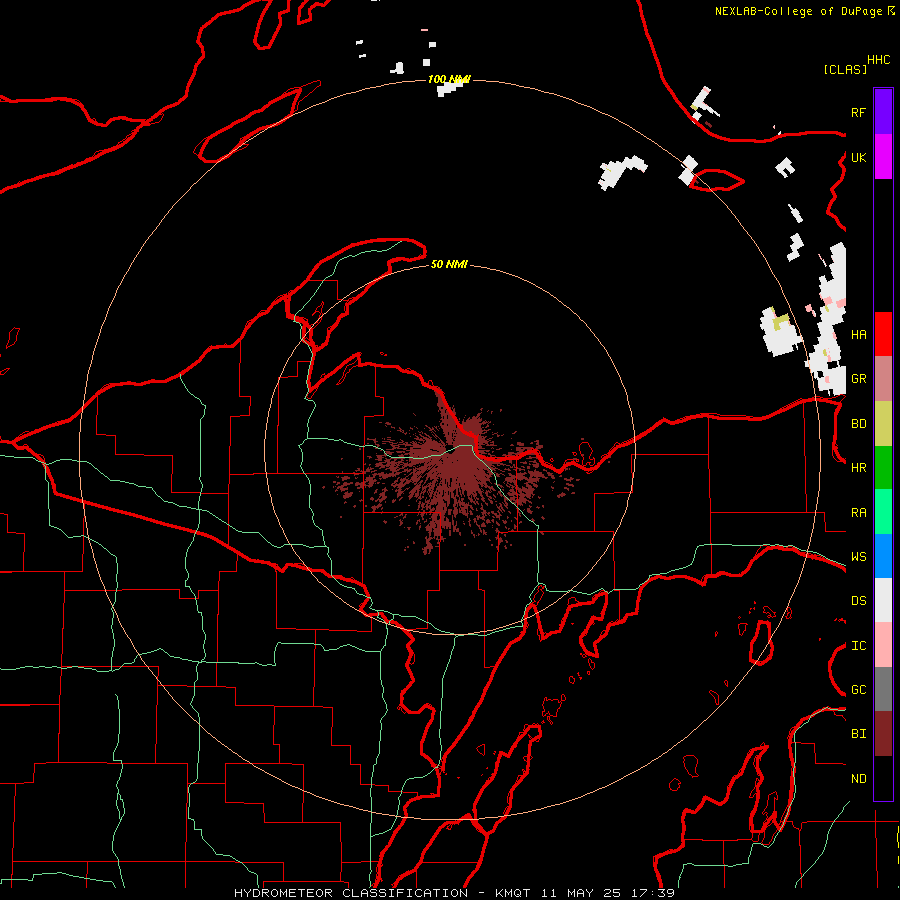Click the [CLAS] legend heading
900x900 pixels.
pyautogui.click(x=845, y=69)
